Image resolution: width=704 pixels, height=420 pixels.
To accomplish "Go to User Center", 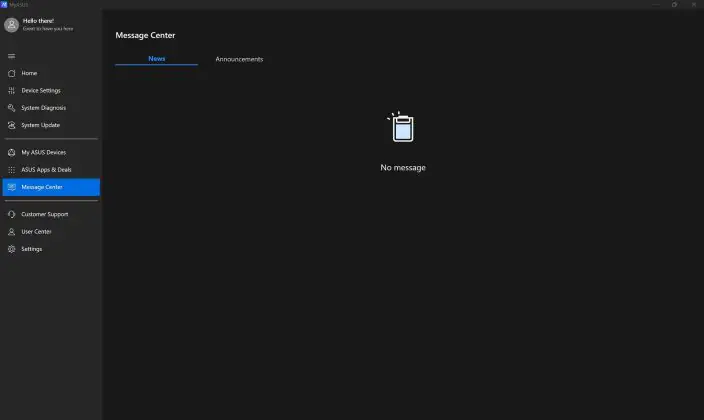I will click(51, 232).
